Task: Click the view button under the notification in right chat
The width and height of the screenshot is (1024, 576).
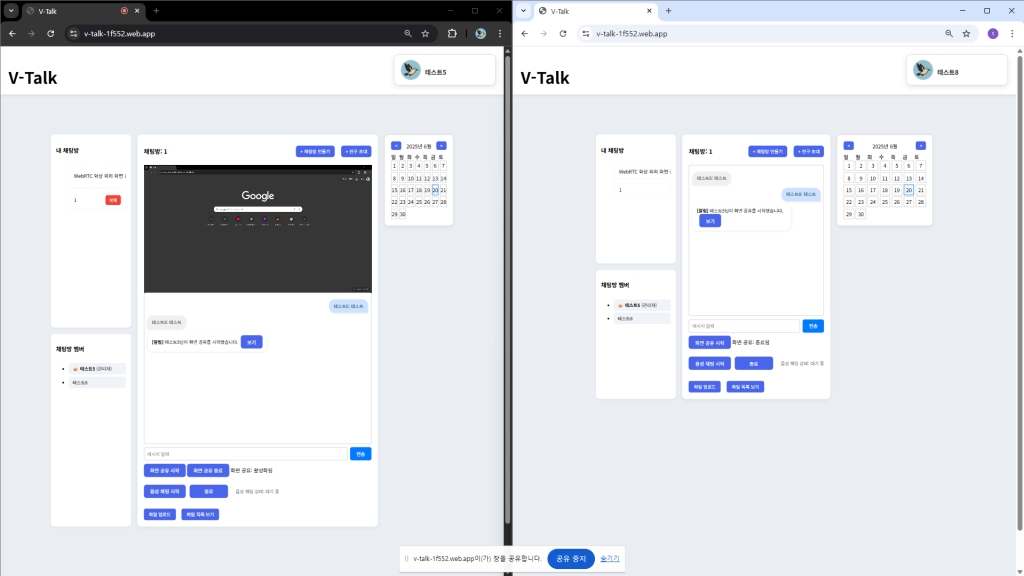Action: 710,221
